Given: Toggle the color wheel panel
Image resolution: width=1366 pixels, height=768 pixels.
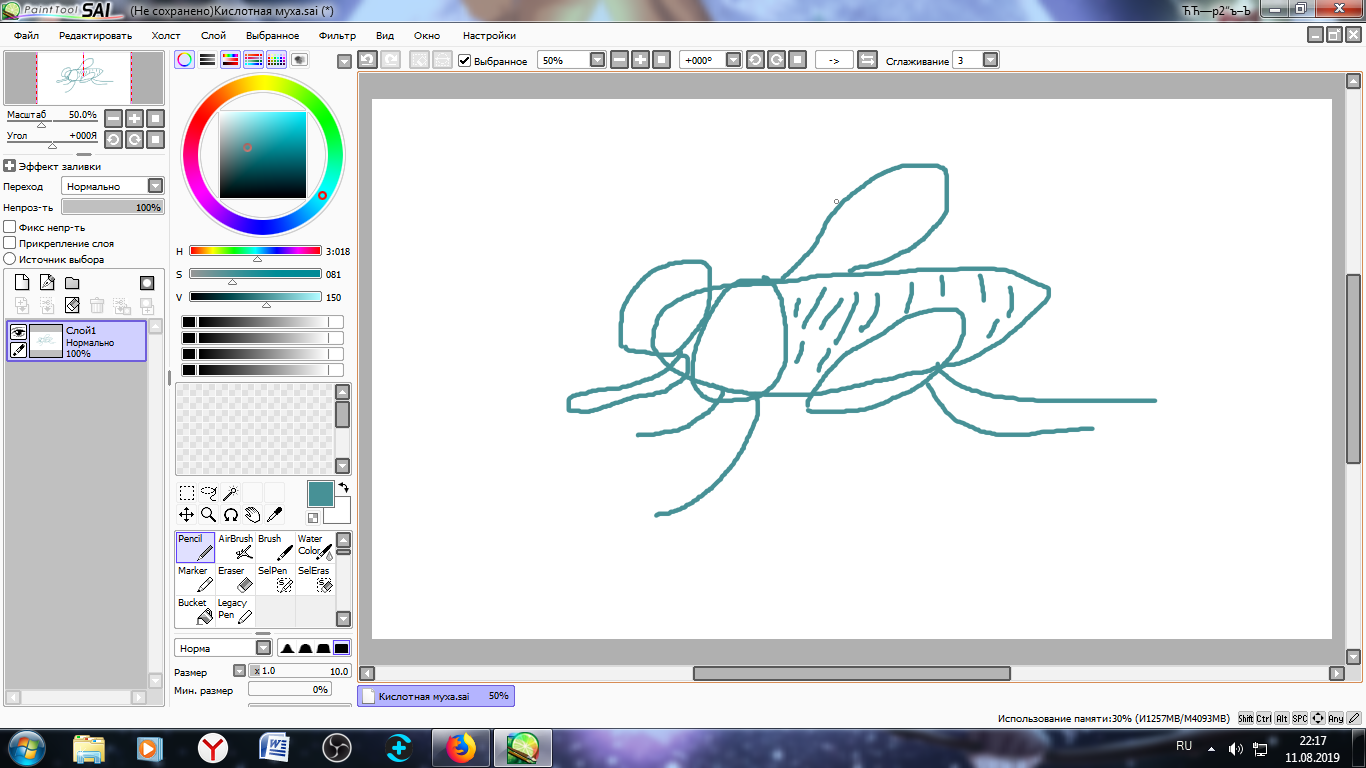Looking at the screenshot, I should coord(185,60).
